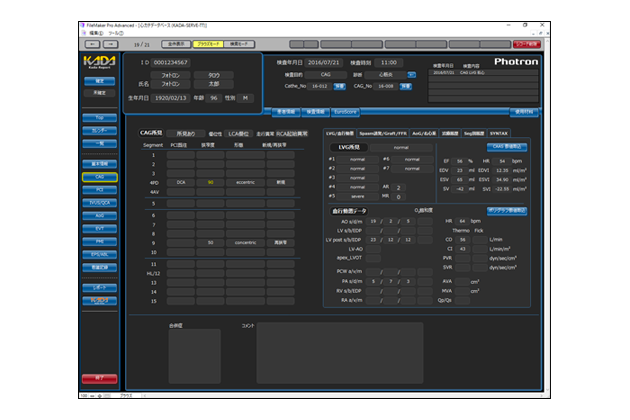Open the LVG findings normal field
Viewport: 630px width, 420px height.
tap(399, 147)
